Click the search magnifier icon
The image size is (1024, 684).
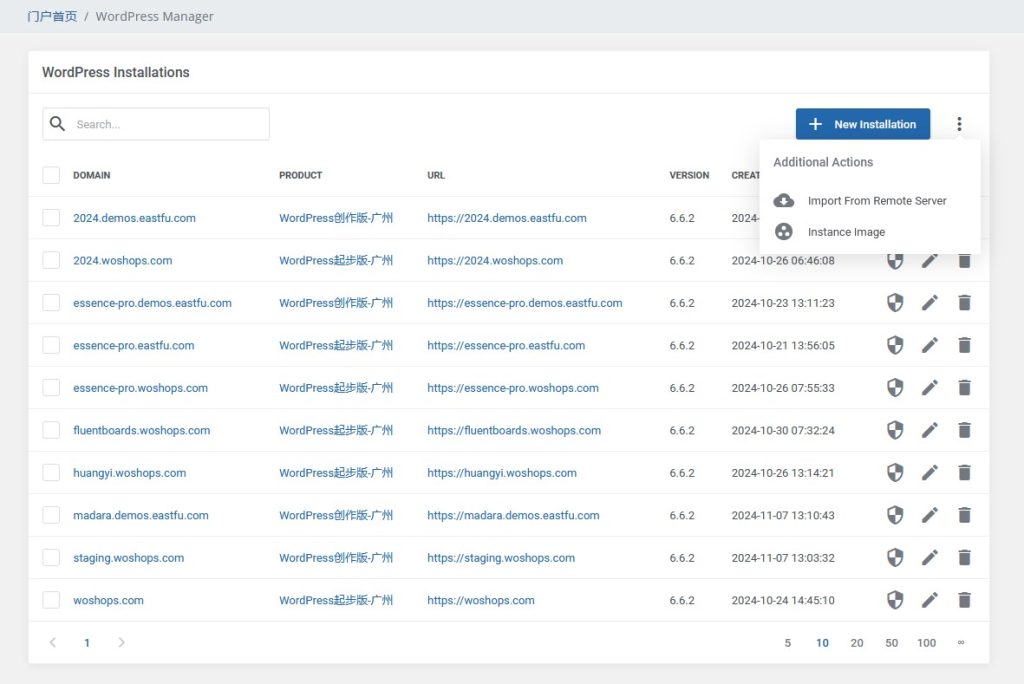(x=58, y=124)
